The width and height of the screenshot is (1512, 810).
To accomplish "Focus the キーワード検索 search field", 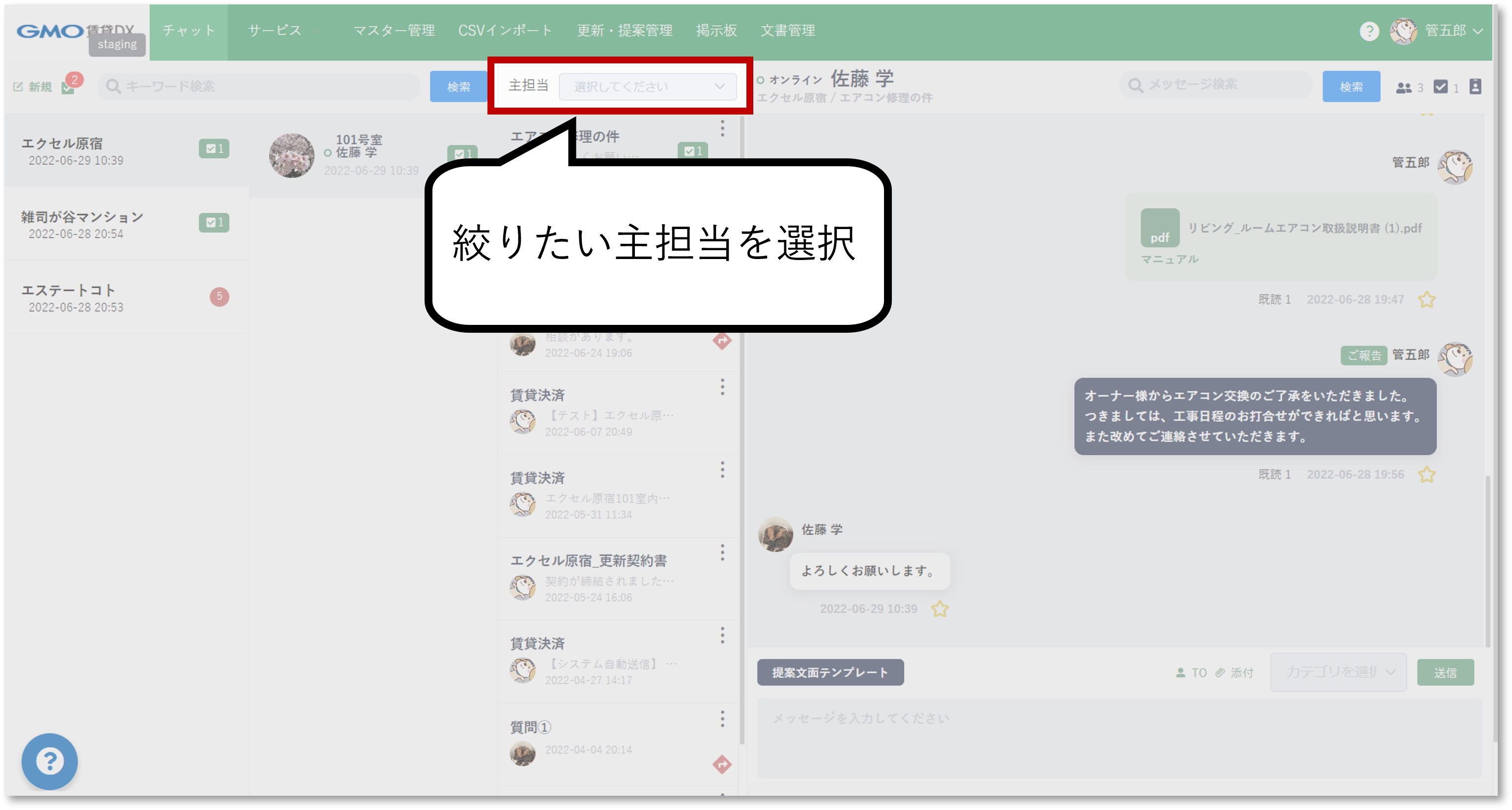I will pos(258,87).
